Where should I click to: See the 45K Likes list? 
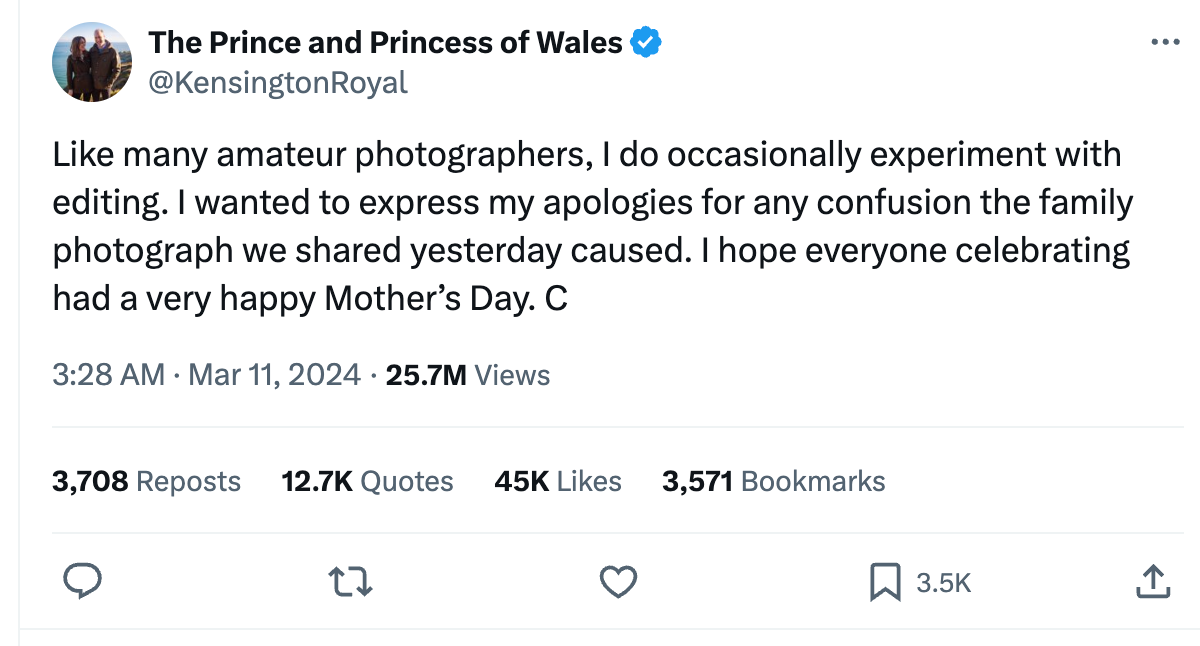tap(558, 481)
